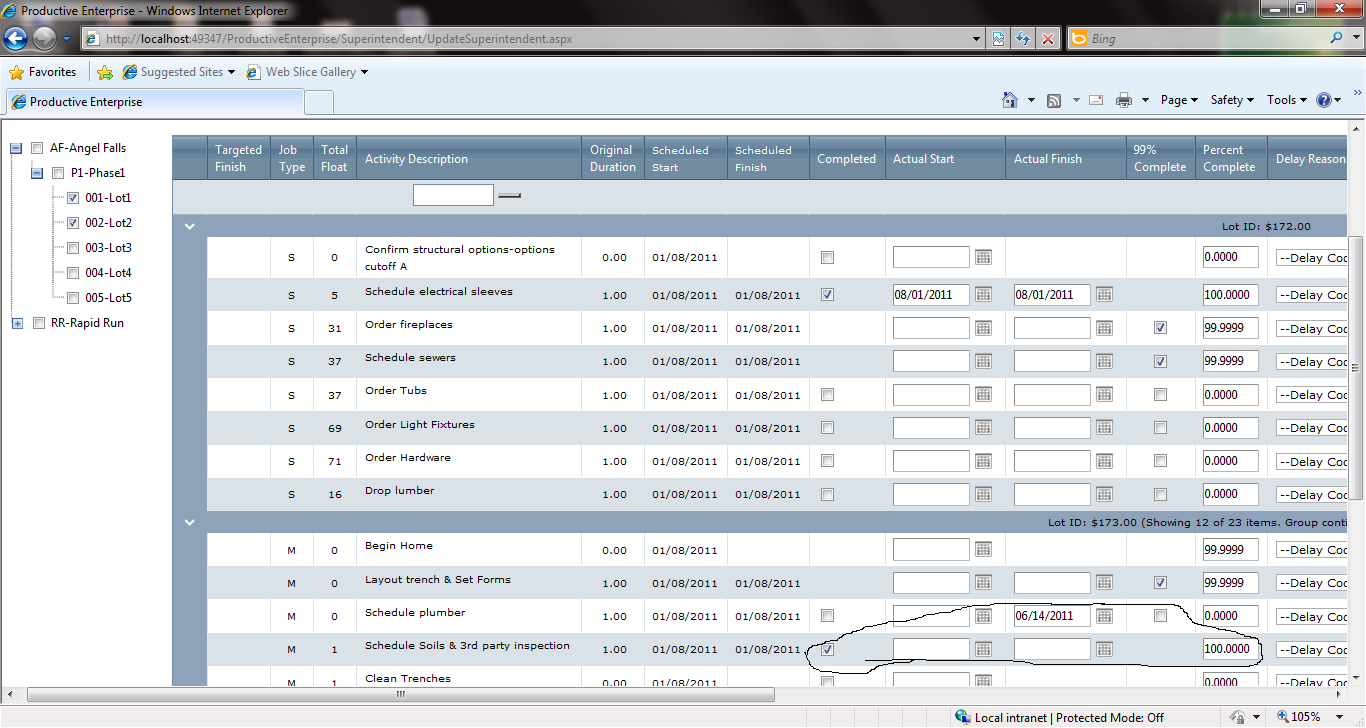Collapse the Lot ID $172.00 group
The width and height of the screenshot is (1366, 728).
(x=189, y=227)
